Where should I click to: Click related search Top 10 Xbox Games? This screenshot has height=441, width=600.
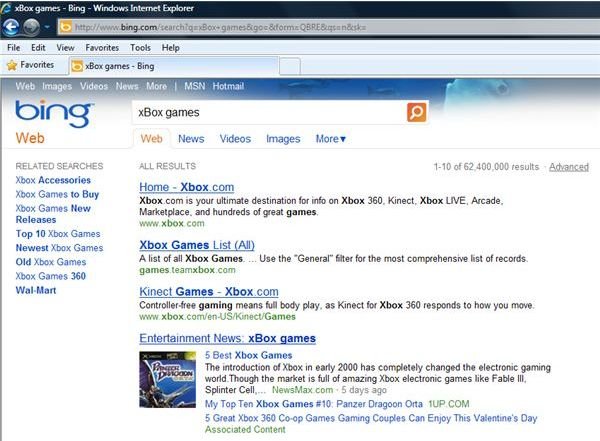coord(58,234)
